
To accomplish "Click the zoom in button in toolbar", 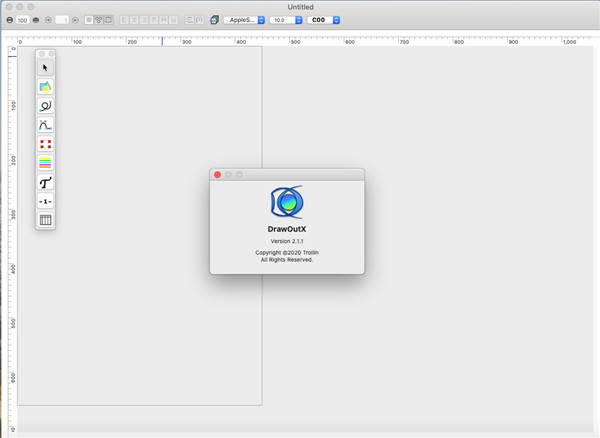I will [37, 20].
